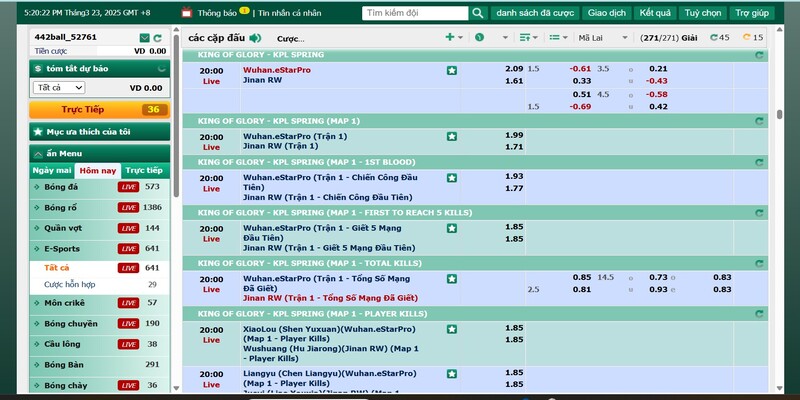The width and height of the screenshot is (800, 400).
Task: Favorite the Wuhan.eStarPro (Trận 1) match star
Action: point(452,137)
